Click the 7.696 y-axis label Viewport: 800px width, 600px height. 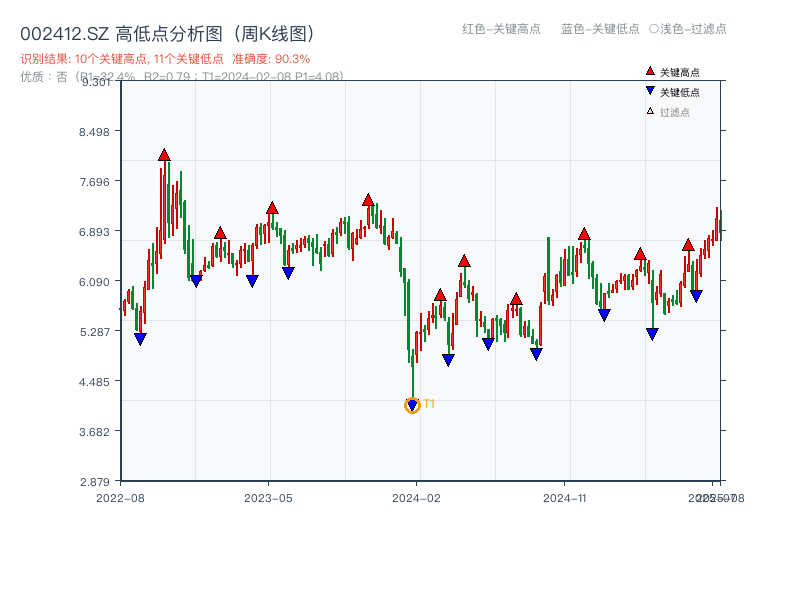tap(94, 182)
